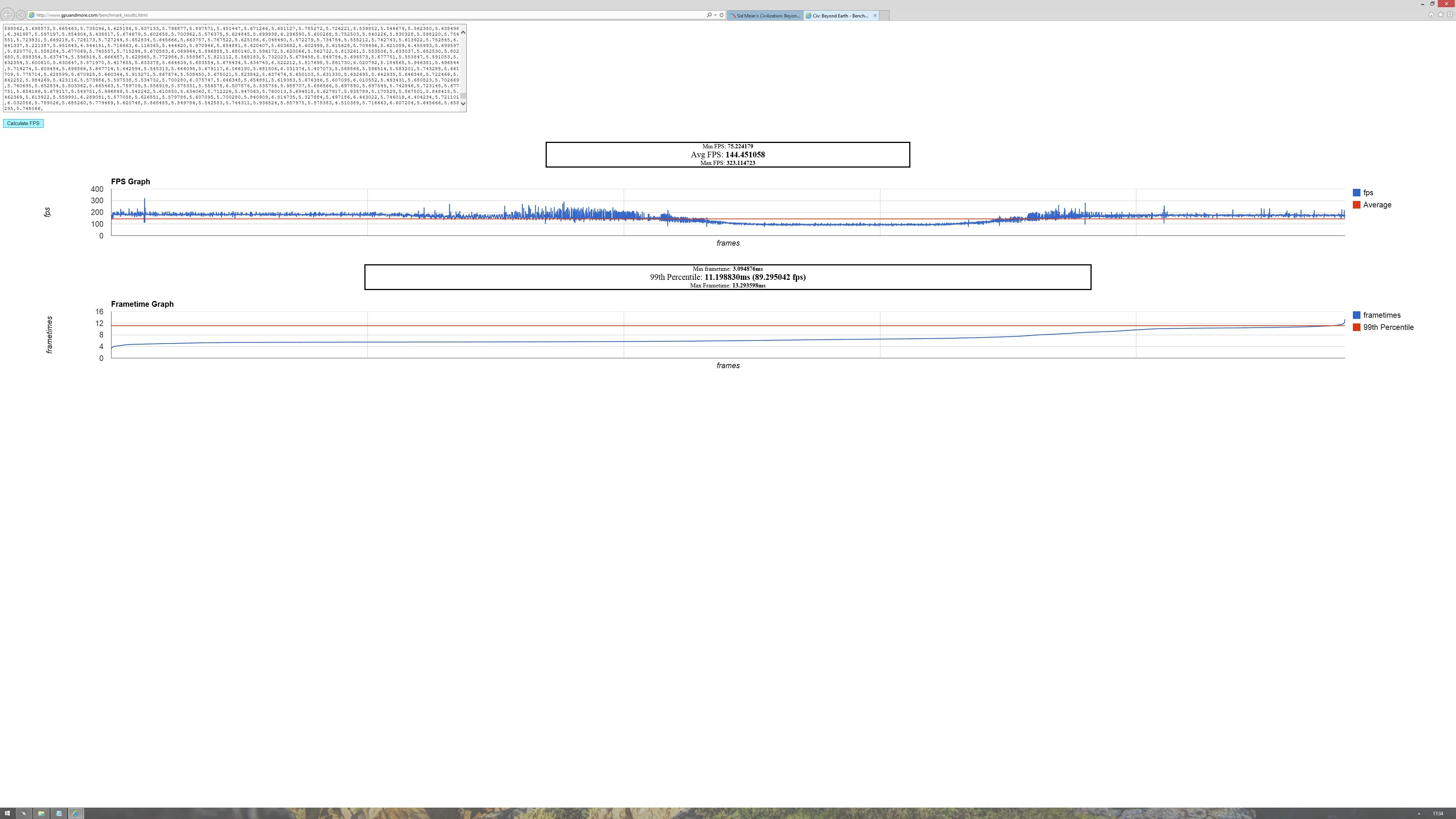
Task: Open the jet plane app in taskbar
Action: coord(24,813)
